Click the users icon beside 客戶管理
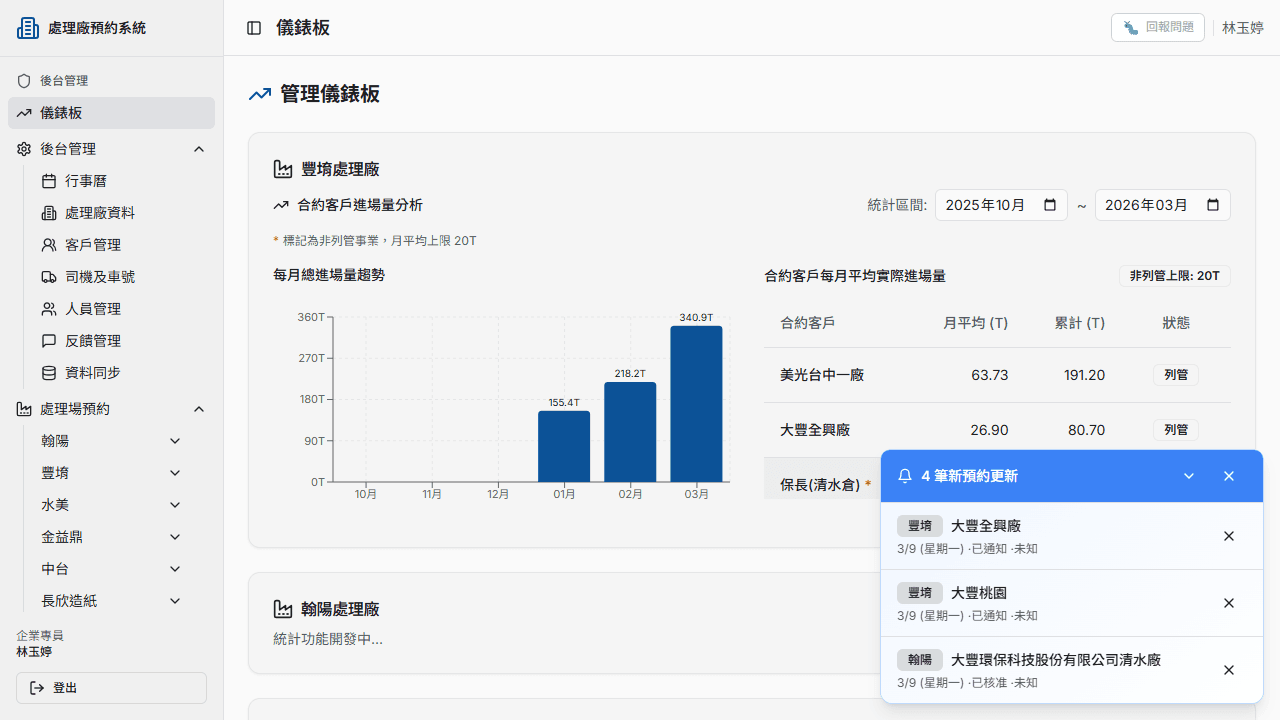Viewport: 1280px width, 720px height. point(49,245)
